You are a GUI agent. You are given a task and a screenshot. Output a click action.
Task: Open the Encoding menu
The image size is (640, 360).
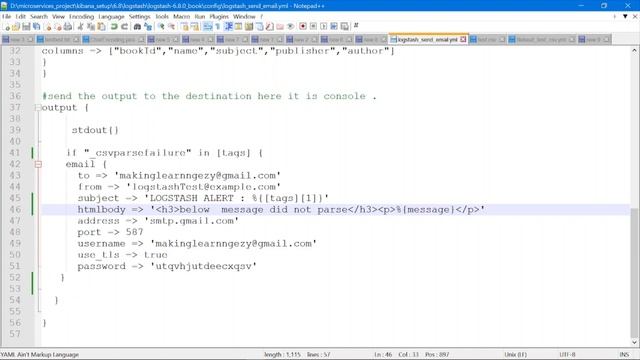[x=81, y=16]
